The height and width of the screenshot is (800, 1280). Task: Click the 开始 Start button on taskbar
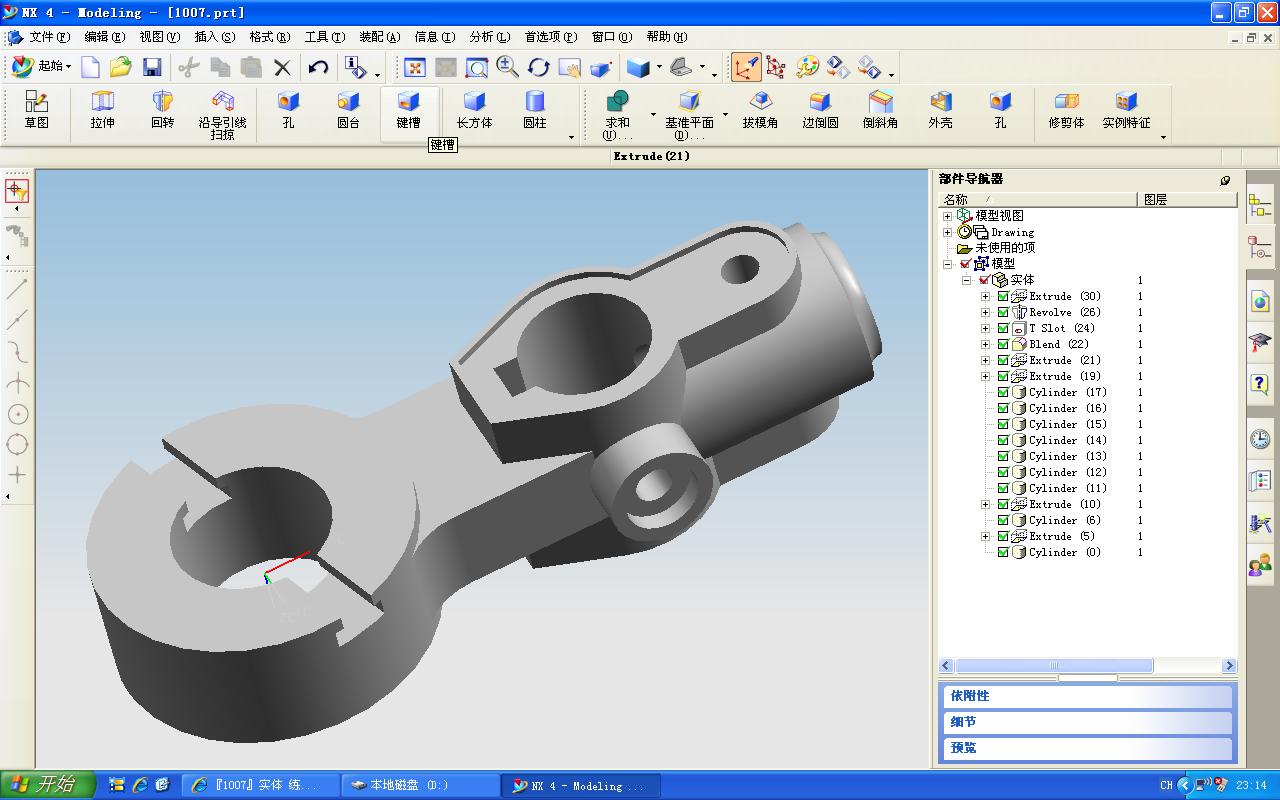(48, 785)
